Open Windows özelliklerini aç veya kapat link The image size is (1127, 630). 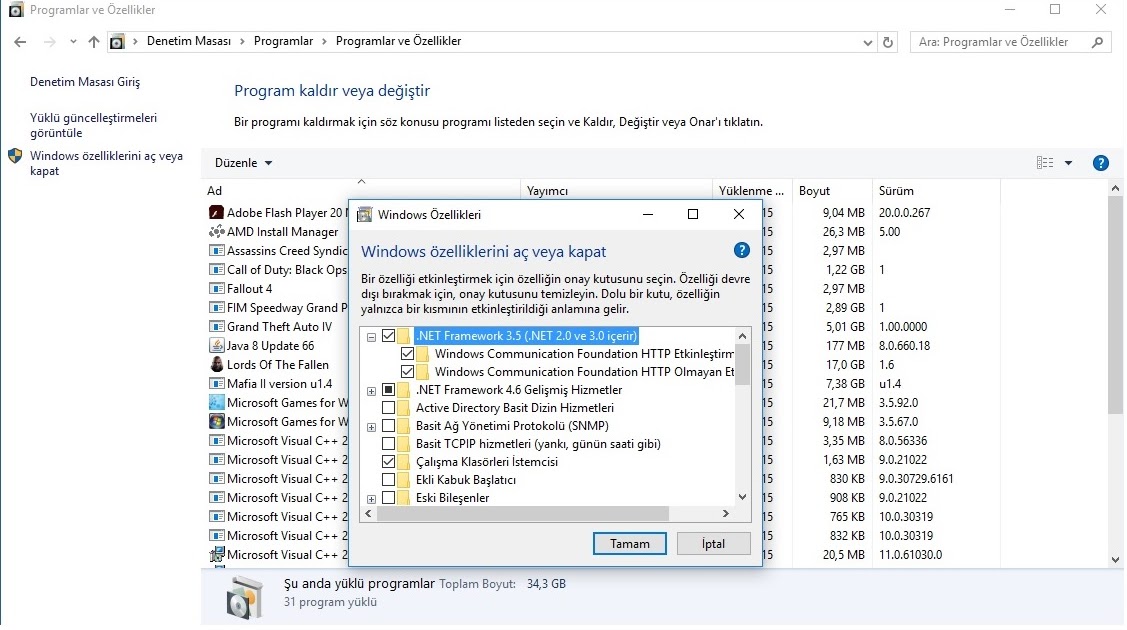tap(106, 163)
